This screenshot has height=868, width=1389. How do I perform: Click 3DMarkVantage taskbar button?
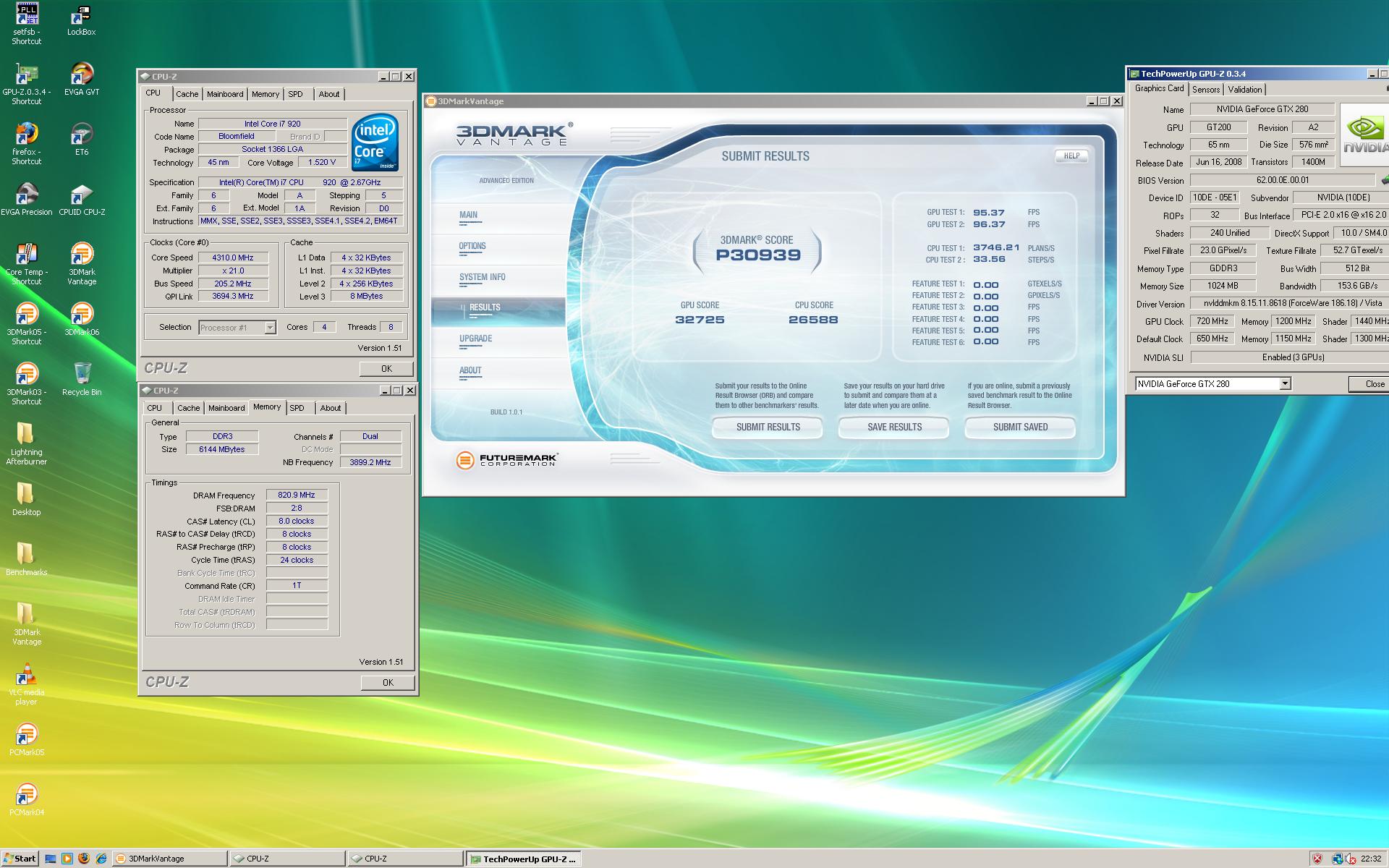pyautogui.click(x=169, y=859)
